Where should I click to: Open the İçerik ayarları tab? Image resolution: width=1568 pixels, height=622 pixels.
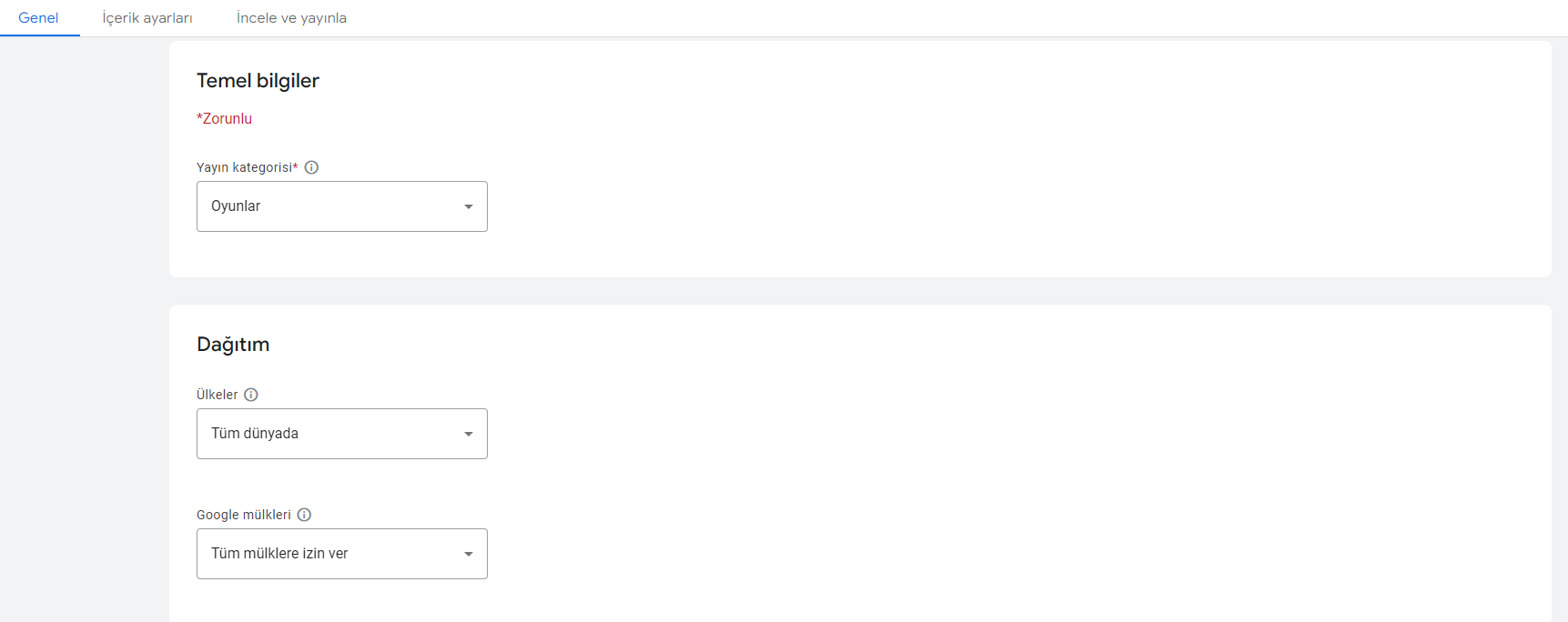coord(147,18)
